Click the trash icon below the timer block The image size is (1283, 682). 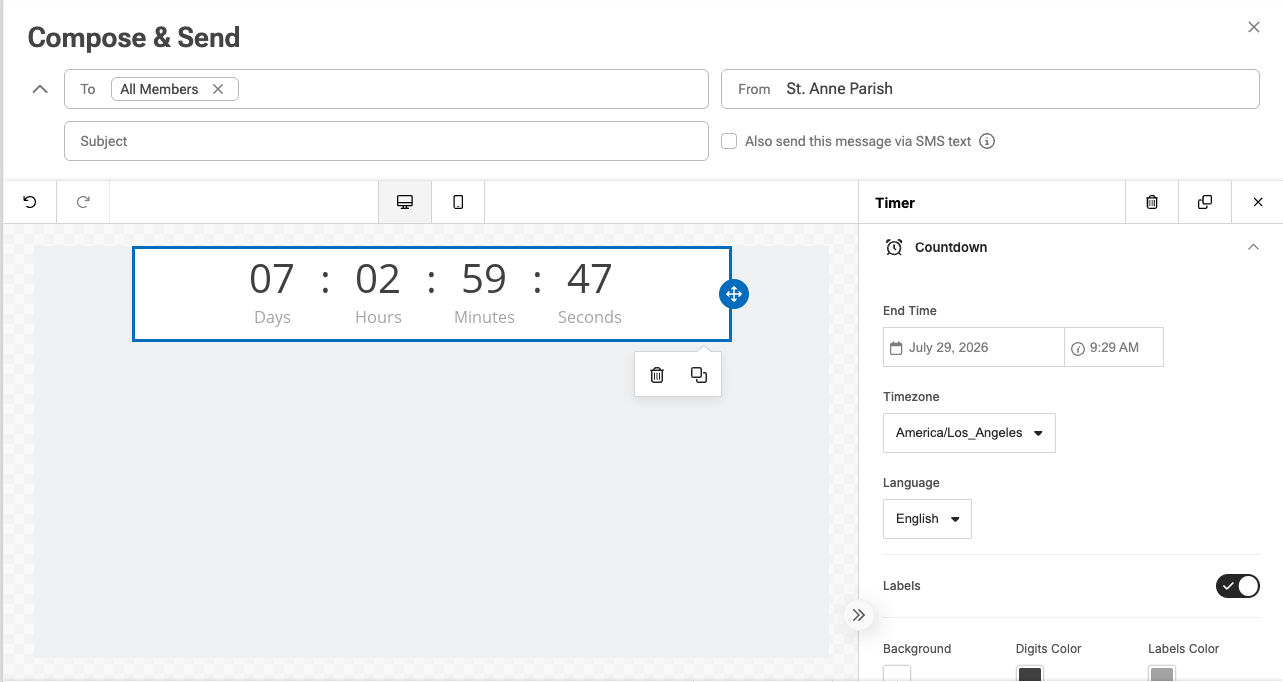click(x=657, y=375)
